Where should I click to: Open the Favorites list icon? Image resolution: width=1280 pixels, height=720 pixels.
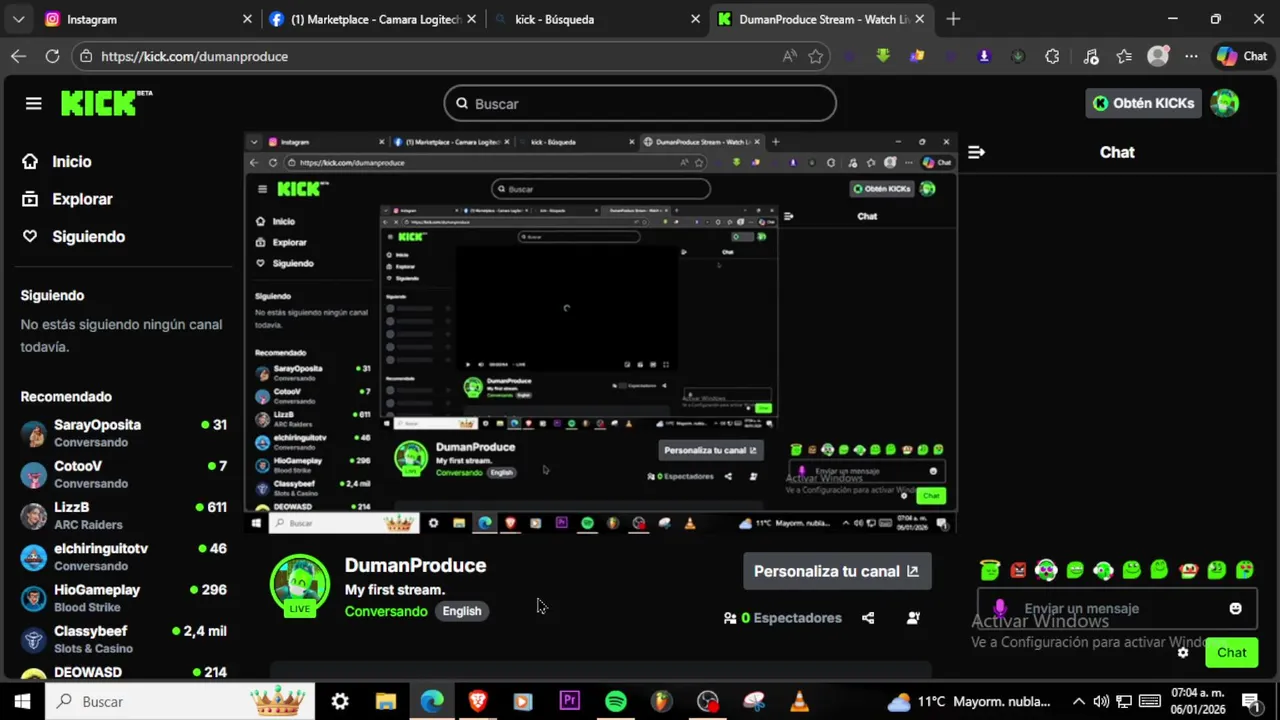point(1124,56)
